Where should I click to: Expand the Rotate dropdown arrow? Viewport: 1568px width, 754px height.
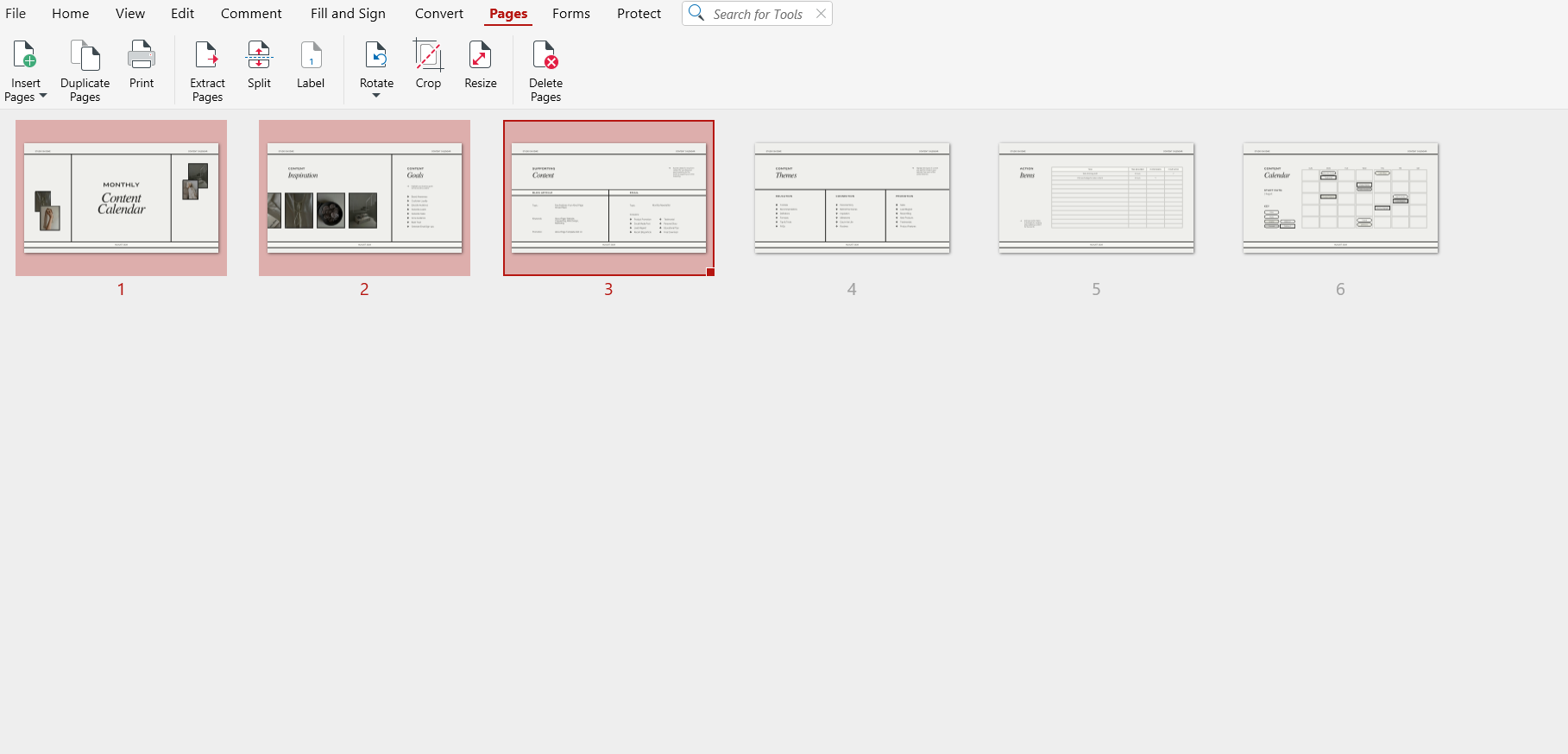[x=376, y=96]
